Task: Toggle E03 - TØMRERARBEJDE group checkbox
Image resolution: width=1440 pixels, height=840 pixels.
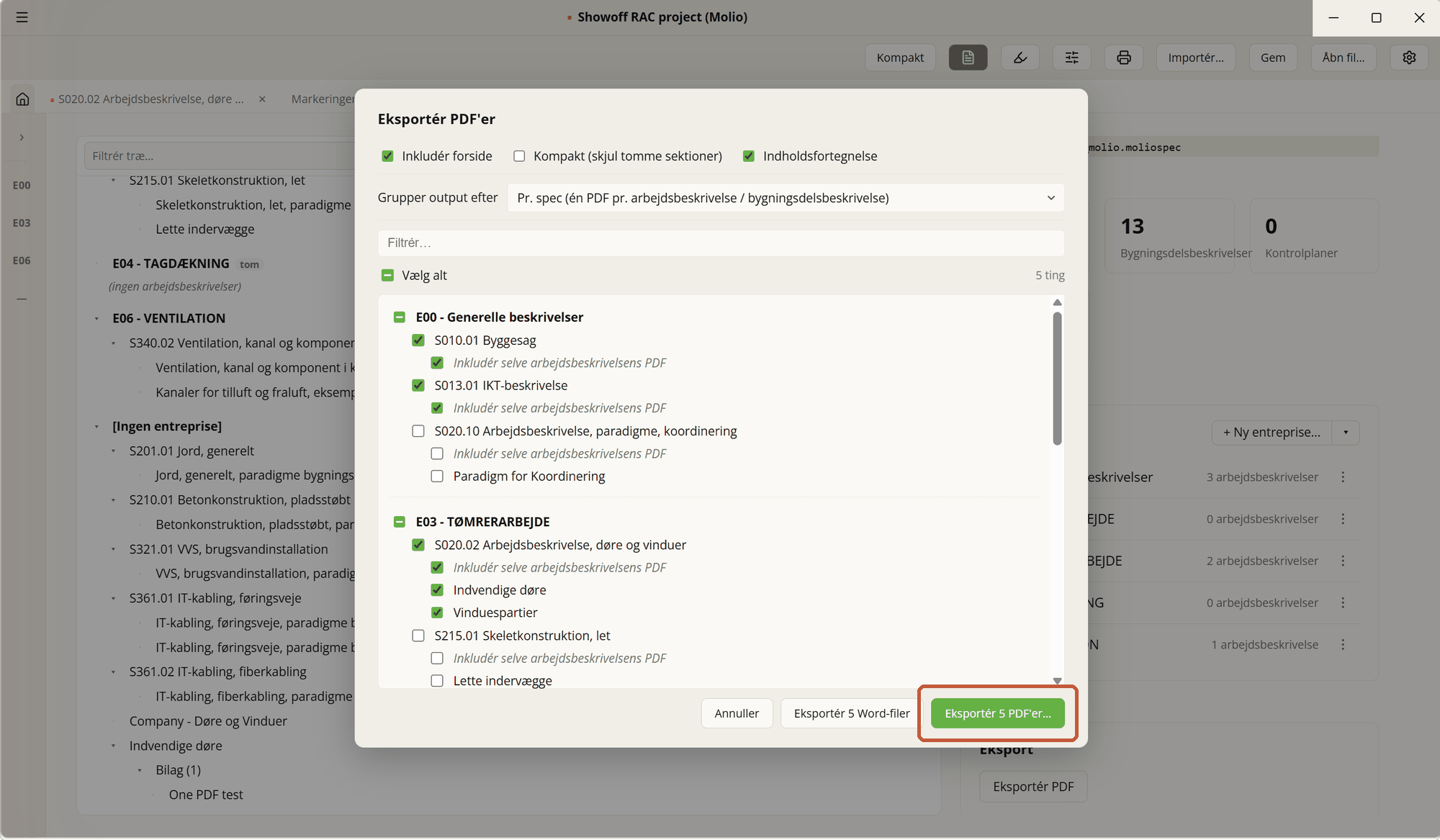Action: point(400,522)
